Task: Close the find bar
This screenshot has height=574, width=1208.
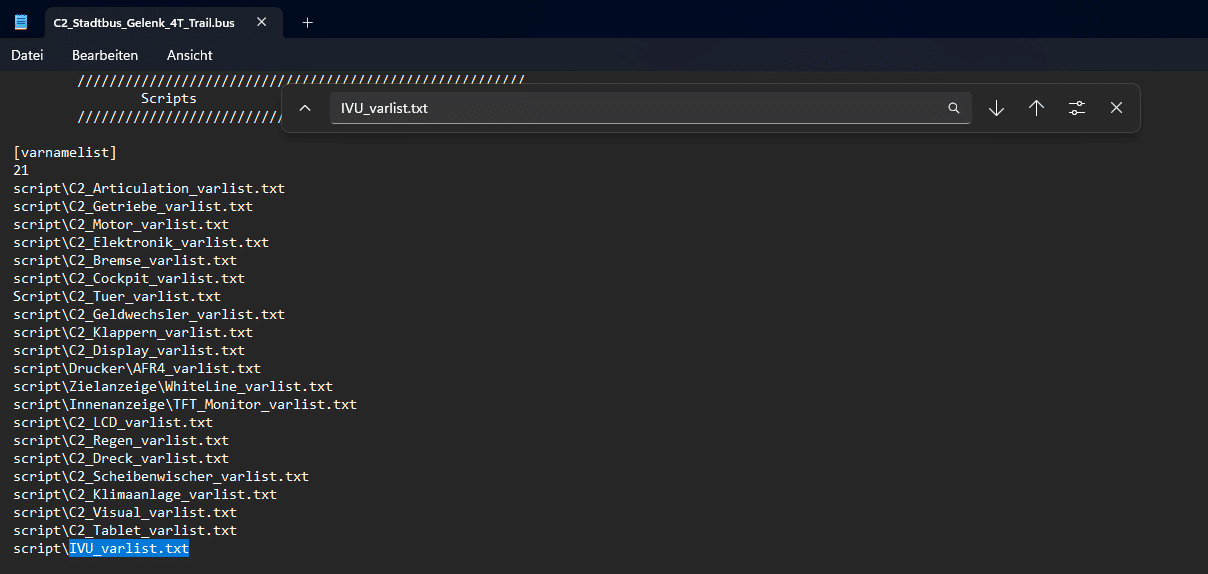Action: (x=1116, y=108)
